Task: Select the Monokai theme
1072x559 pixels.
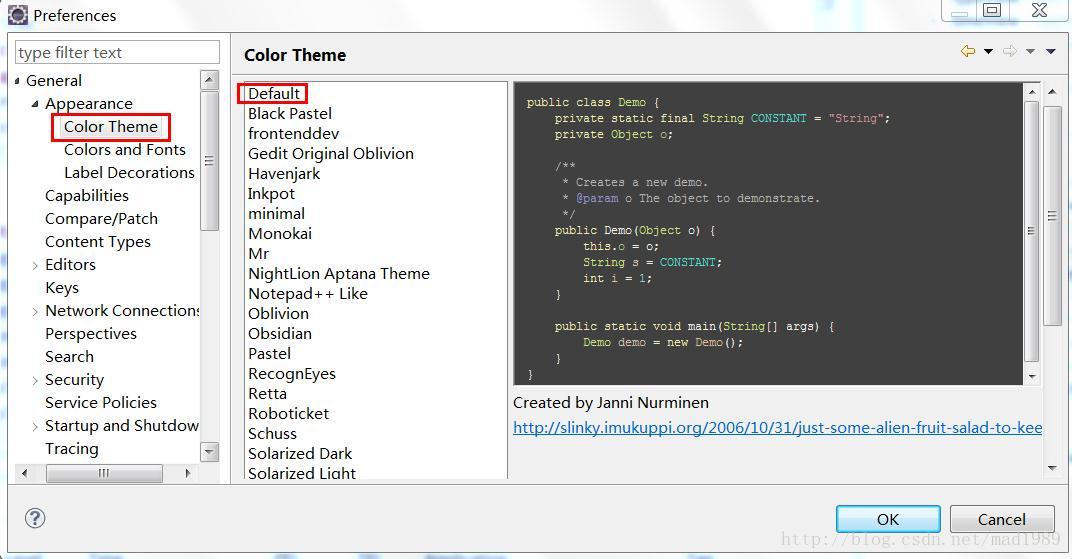Action: click(280, 234)
